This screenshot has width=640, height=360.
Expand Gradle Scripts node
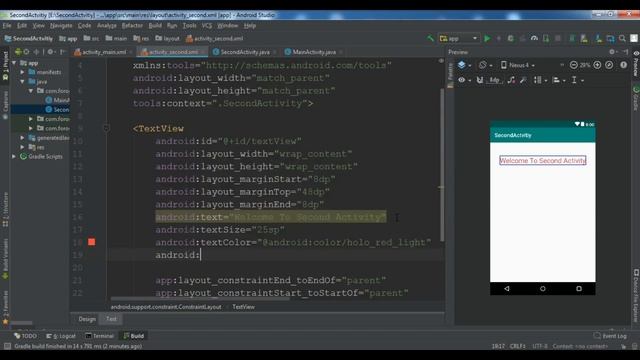click(x=14, y=156)
